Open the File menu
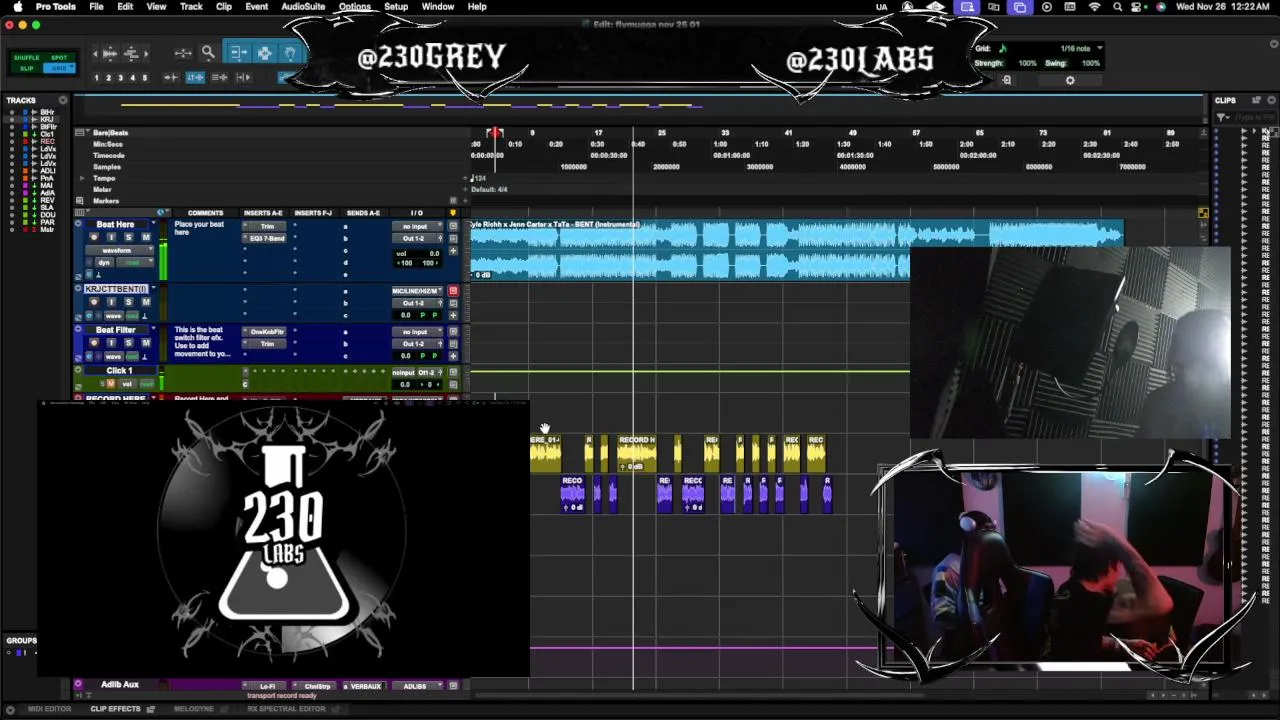Viewport: 1280px width, 720px height. [x=96, y=7]
